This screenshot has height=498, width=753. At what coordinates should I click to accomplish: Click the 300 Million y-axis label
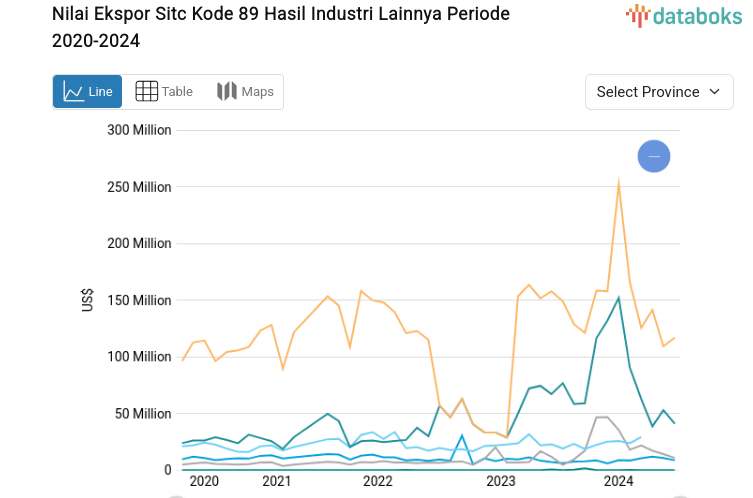[x=139, y=130]
